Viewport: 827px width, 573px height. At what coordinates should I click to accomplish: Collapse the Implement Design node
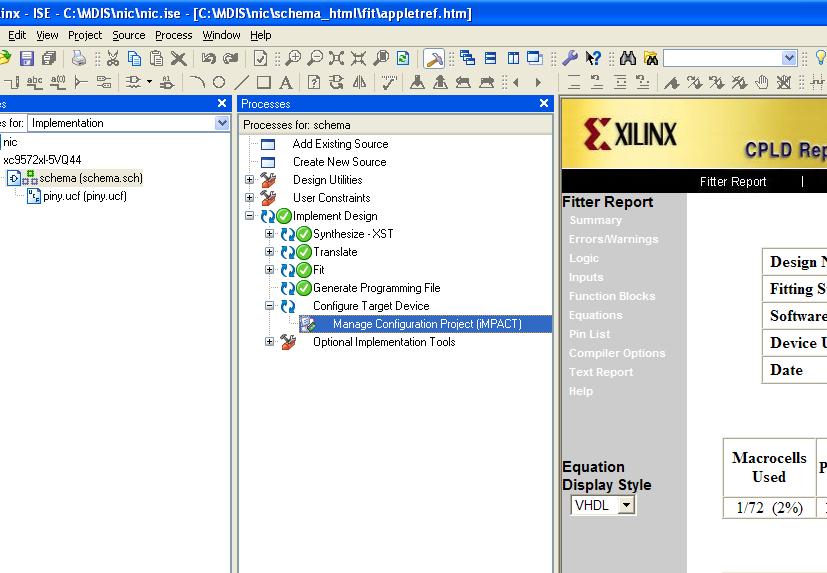point(250,216)
